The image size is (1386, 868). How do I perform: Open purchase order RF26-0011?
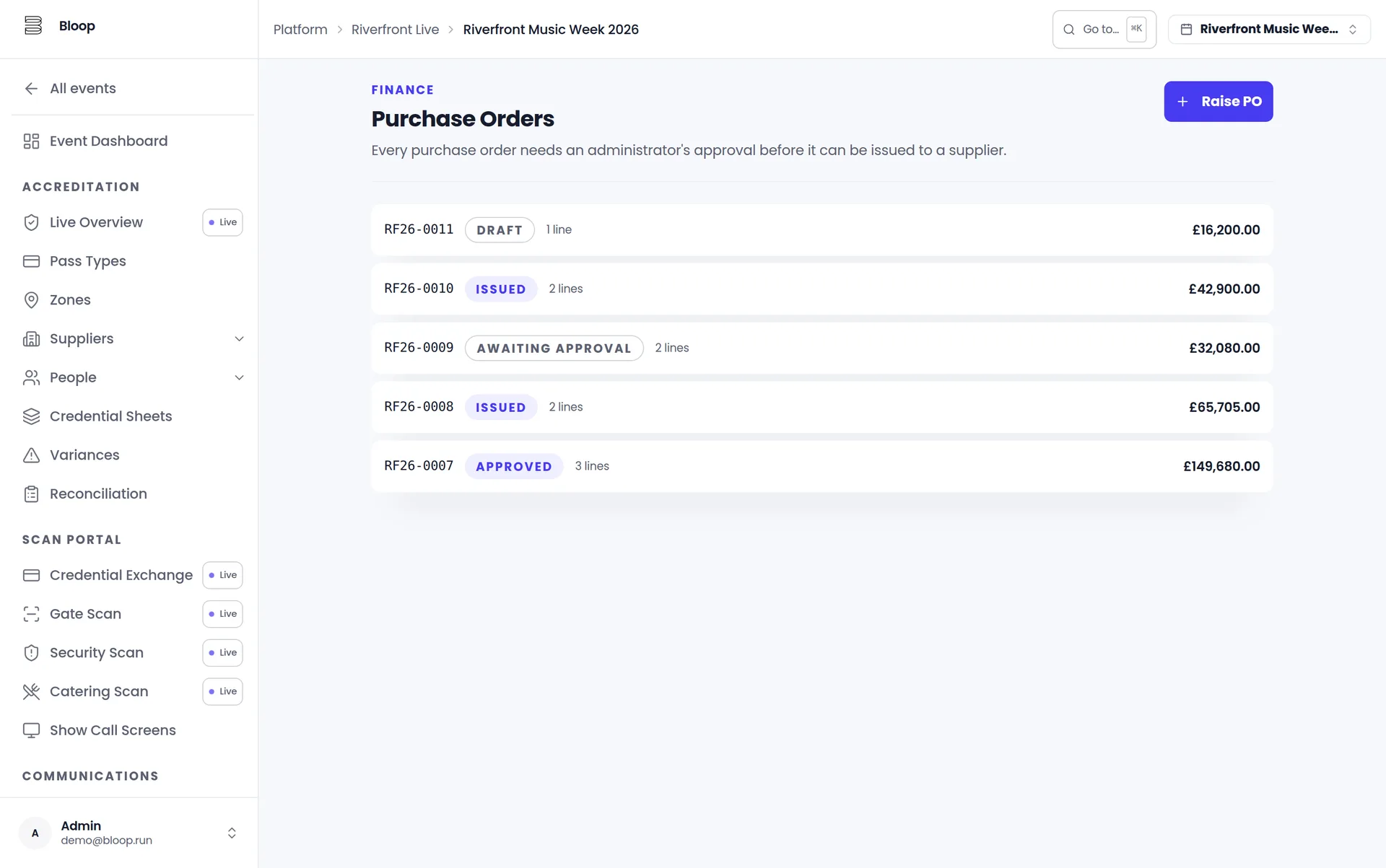(821, 230)
